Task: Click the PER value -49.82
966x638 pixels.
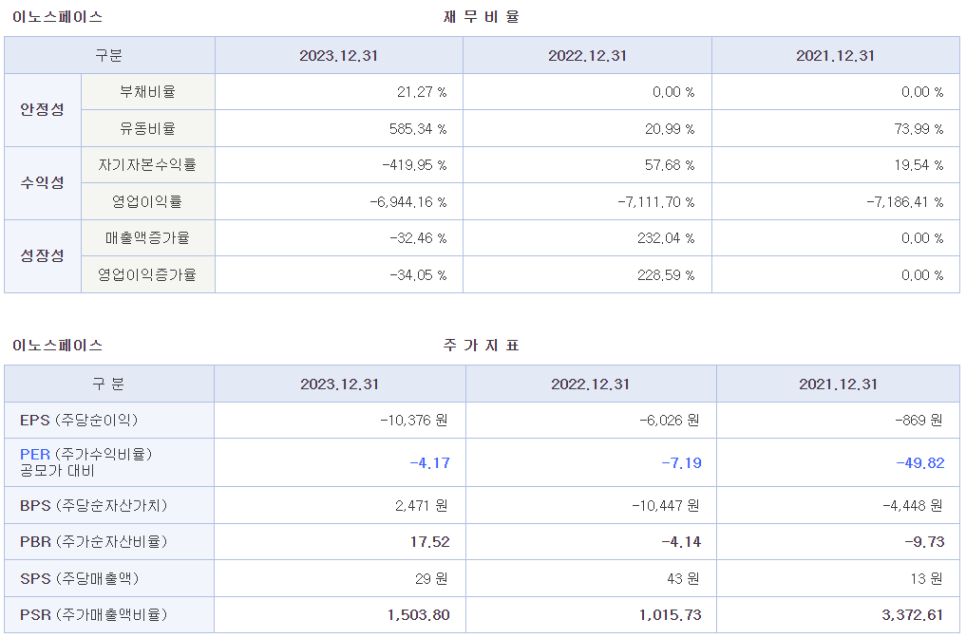Action: [x=920, y=463]
